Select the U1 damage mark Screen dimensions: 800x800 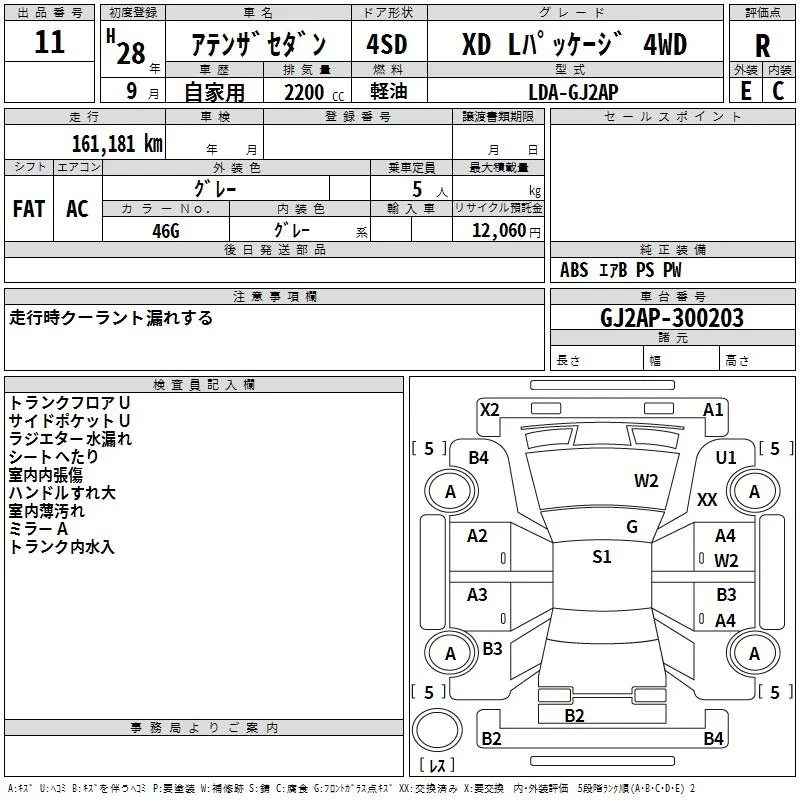pyautogui.click(x=726, y=458)
